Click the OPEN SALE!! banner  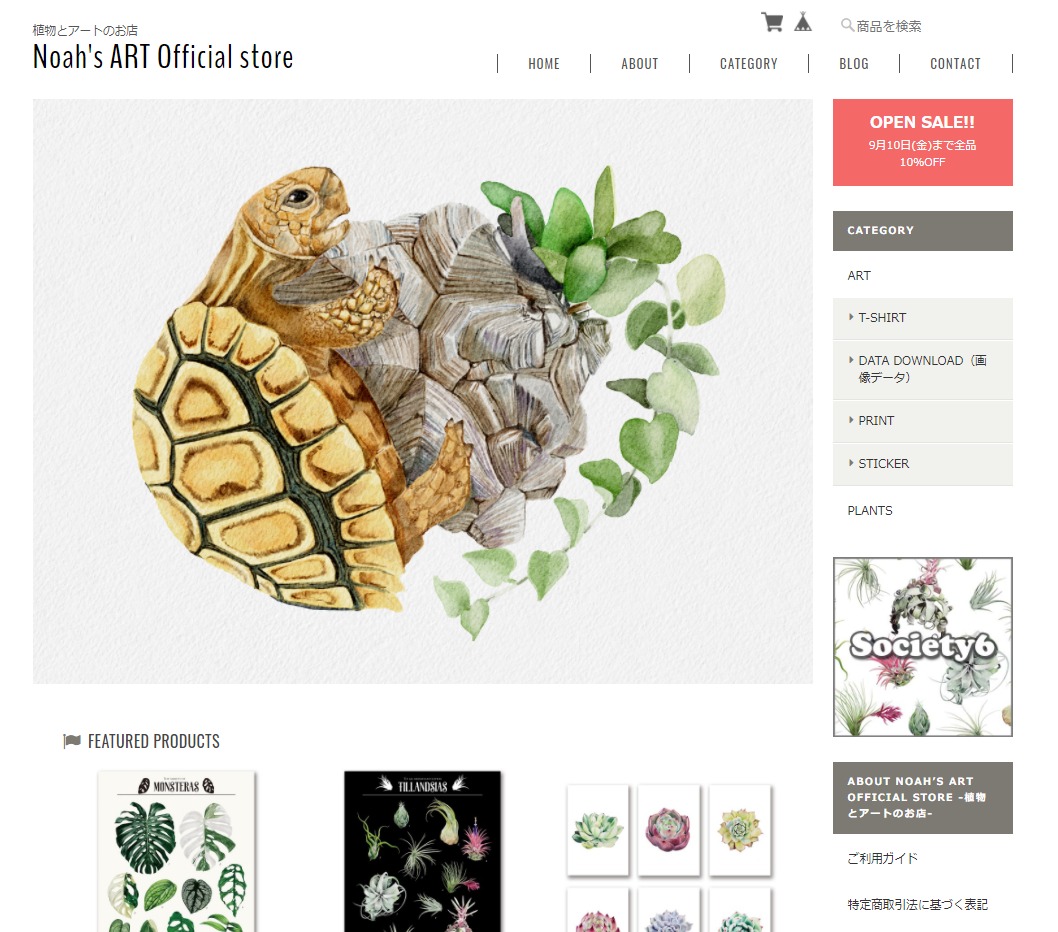coord(922,142)
